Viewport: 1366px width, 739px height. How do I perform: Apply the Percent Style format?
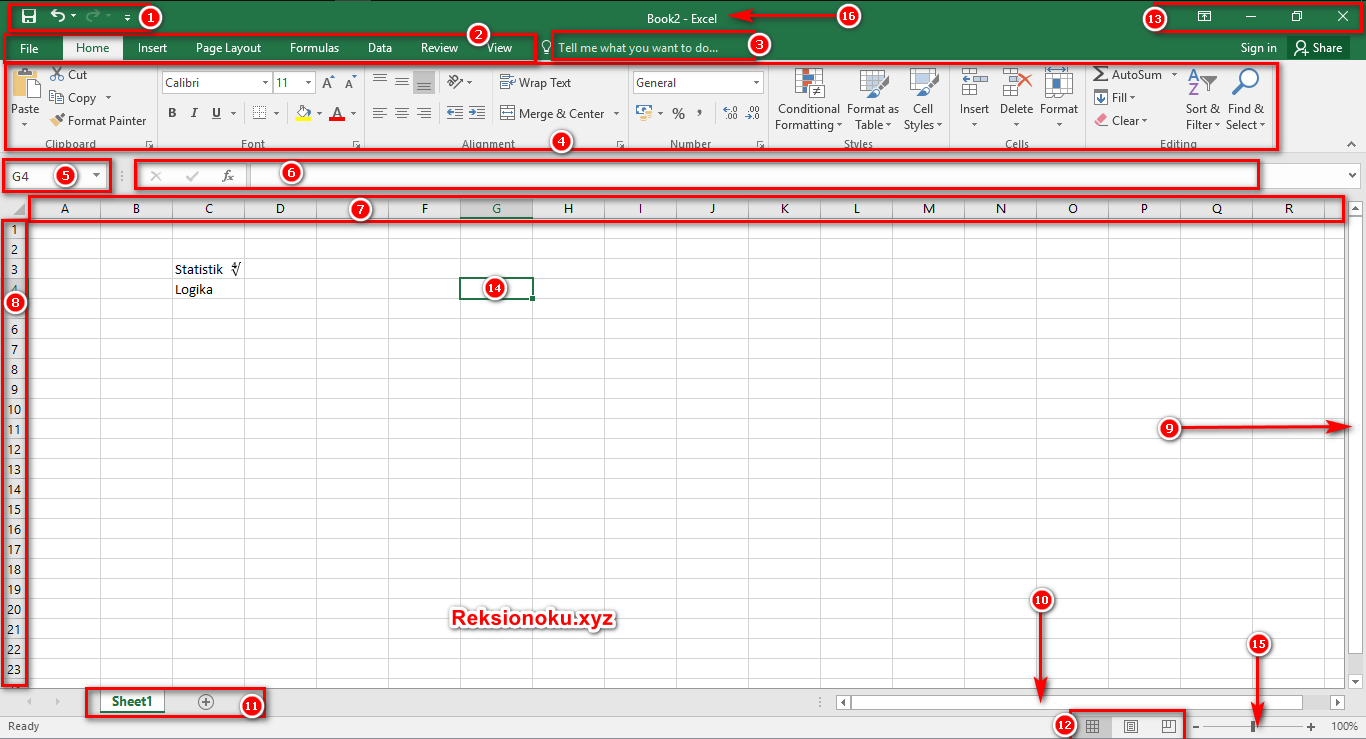click(x=677, y=113)
